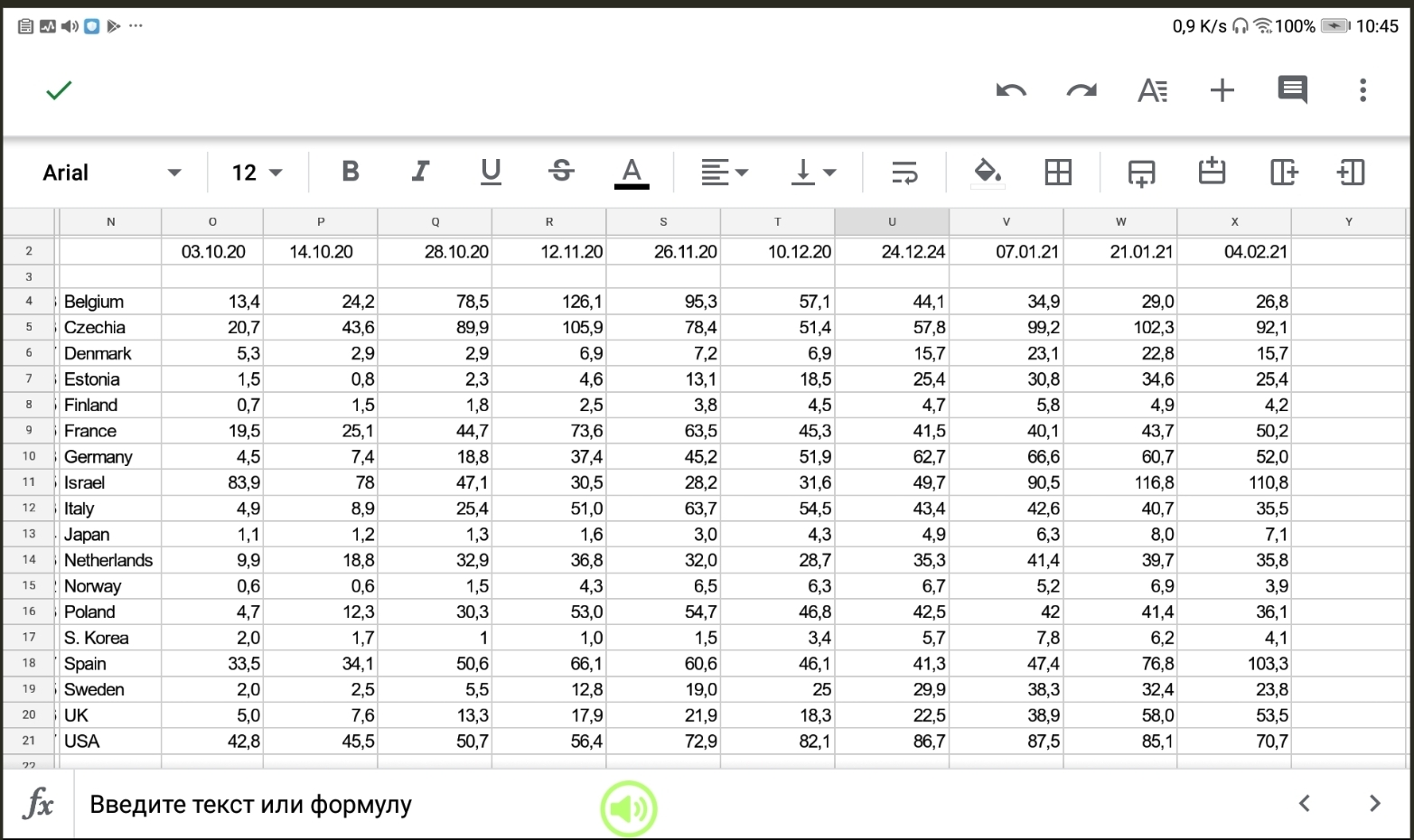
Task: Tap the green checkmark to confirm editing
Action: [x=59, y=90]
